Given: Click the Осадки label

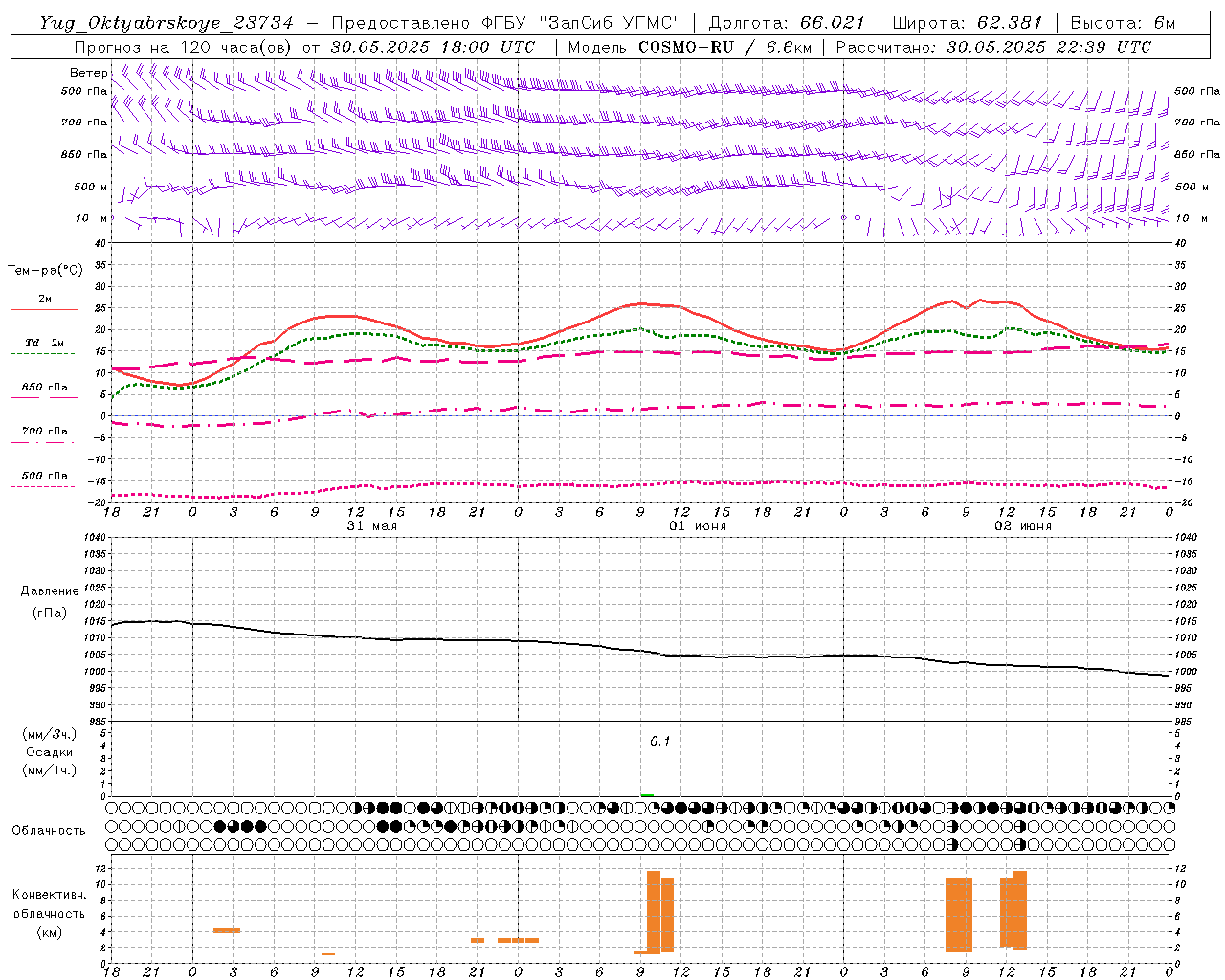Looking at the screenshot, I should [x=50, y=752].
